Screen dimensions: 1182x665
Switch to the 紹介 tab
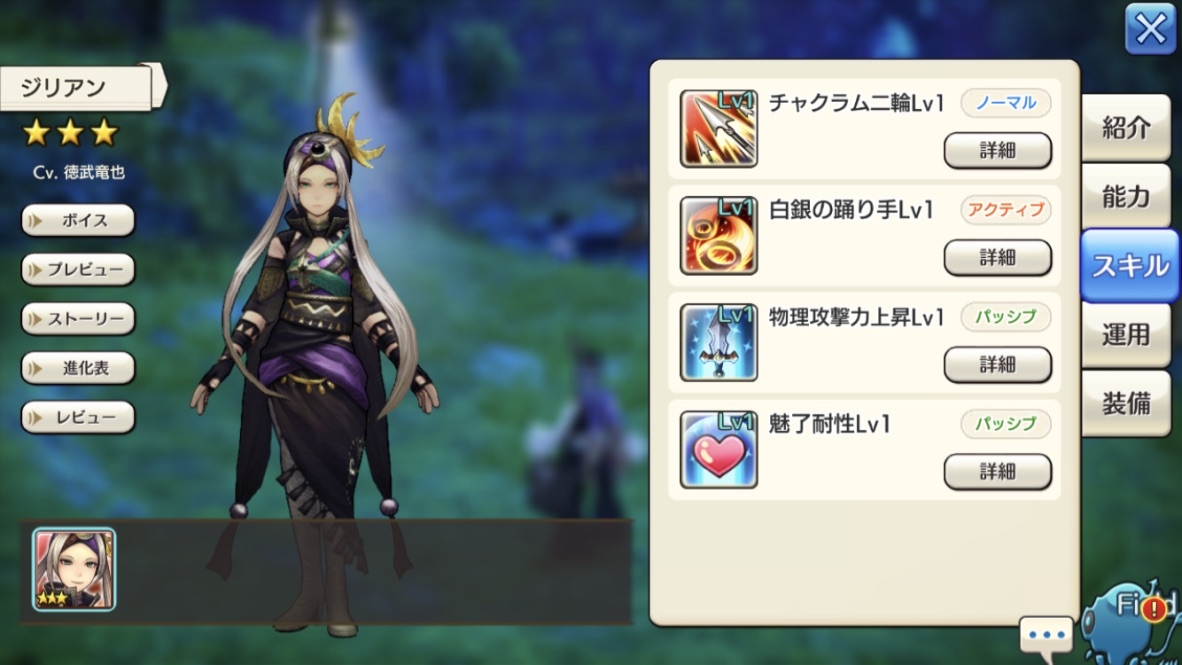coord(1125,128)
